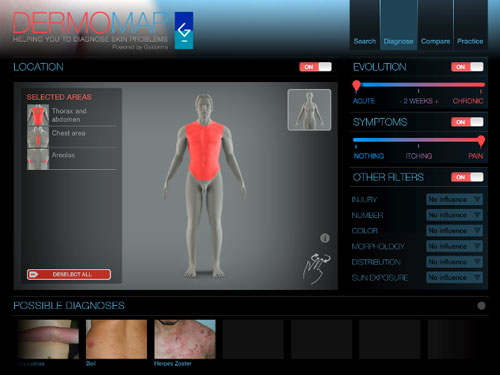Screen dimensions: 500x375
Task: Tap the rotate hand gesture icon
Action: 316,268
